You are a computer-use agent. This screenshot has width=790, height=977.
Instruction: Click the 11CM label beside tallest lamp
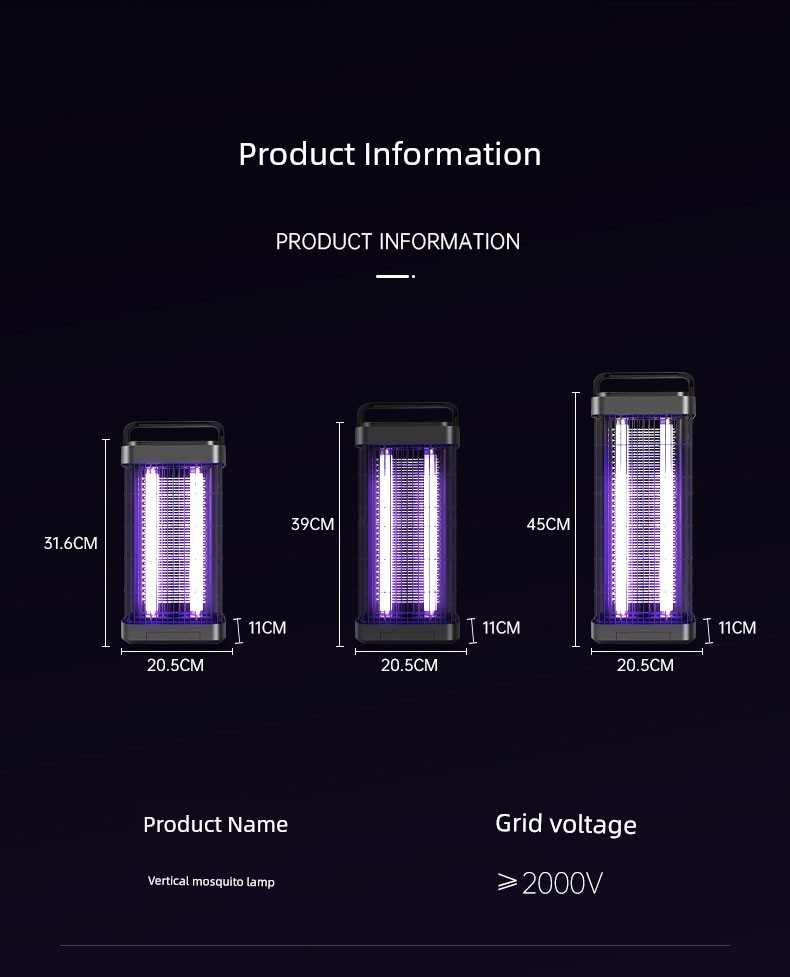click(x=737, y=627)
